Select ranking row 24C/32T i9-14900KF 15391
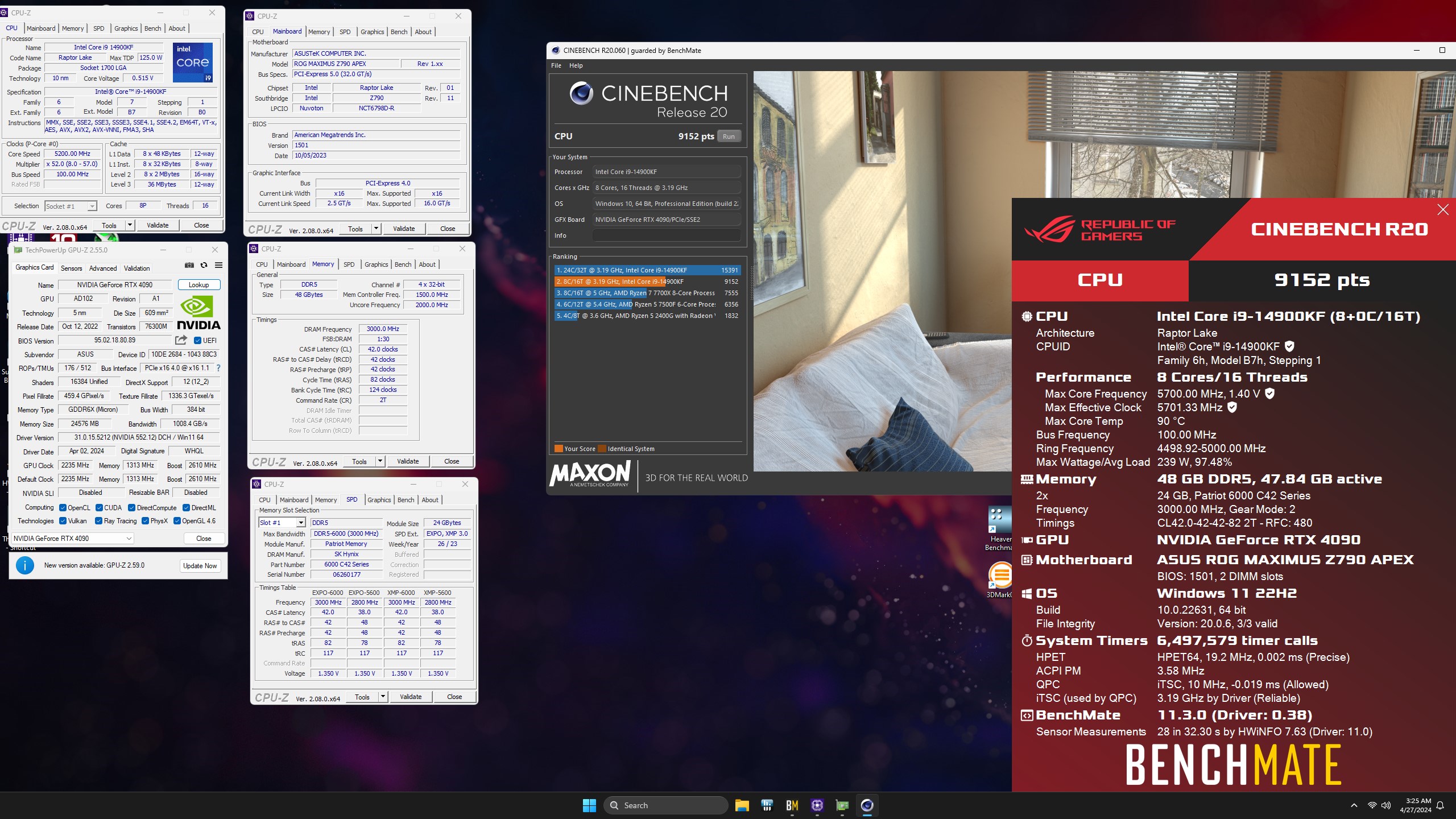The height and width of the screenshot is (819, 1456). 647,270
